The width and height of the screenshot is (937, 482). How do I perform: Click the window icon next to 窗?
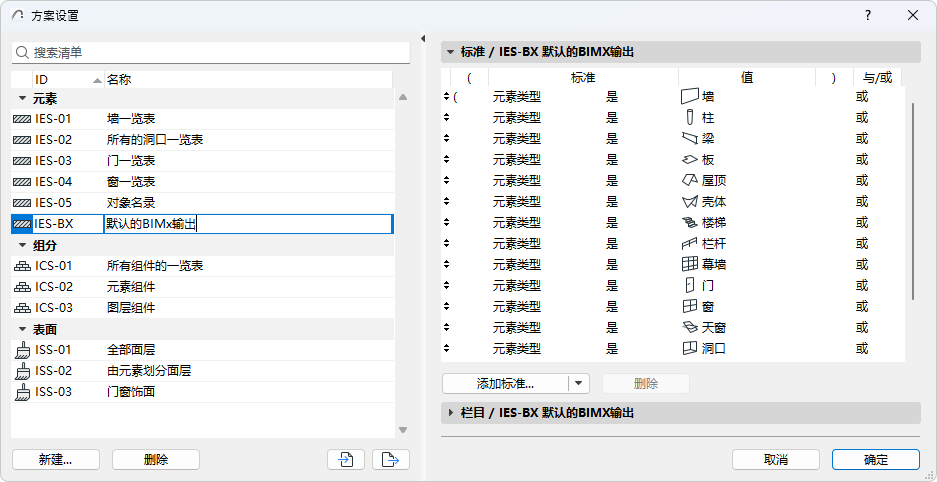pyautogui.click(x=690, y=306)
